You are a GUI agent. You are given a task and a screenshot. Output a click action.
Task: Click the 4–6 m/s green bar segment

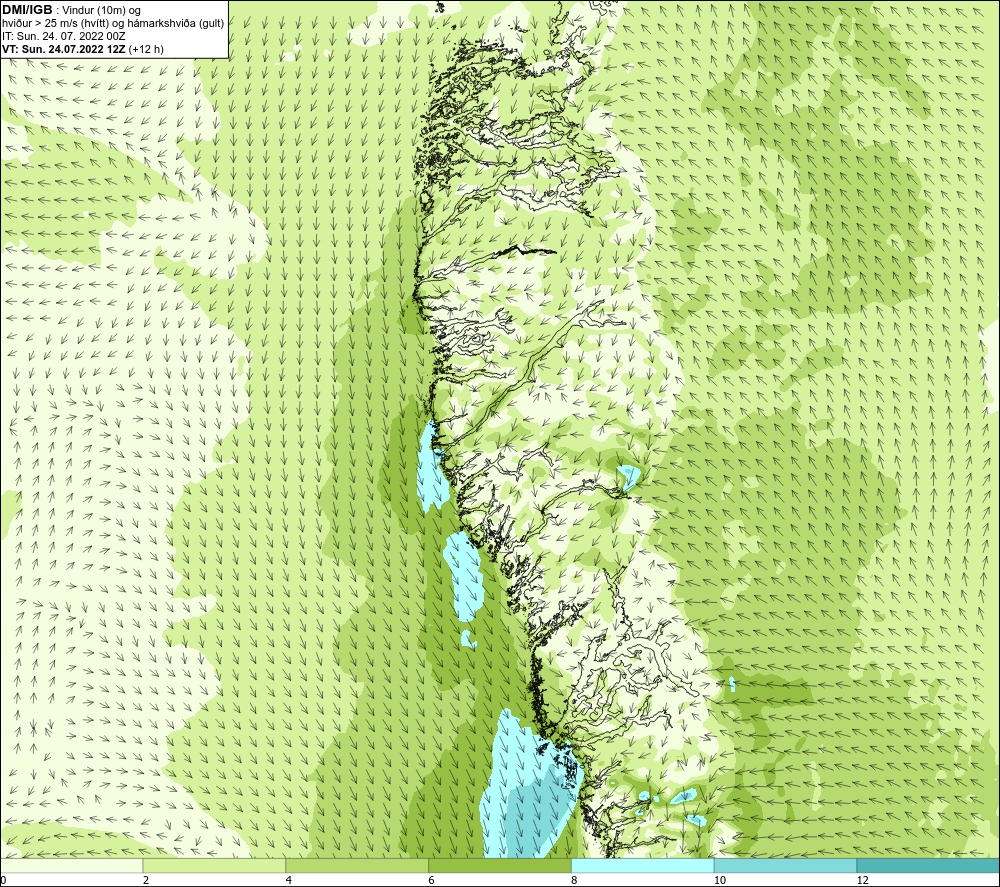pos(357,865)
